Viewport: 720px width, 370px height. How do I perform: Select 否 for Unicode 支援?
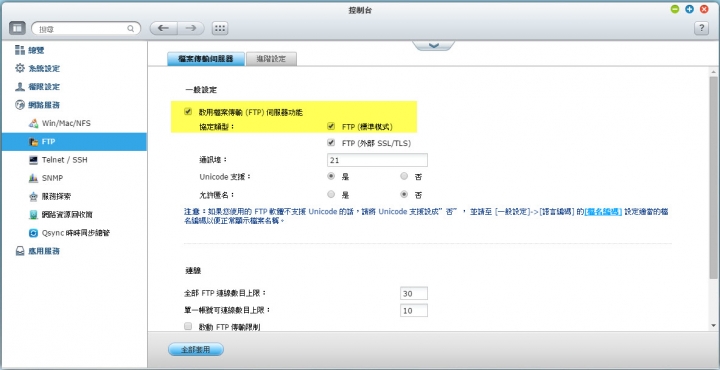click(x=404, y=176)
